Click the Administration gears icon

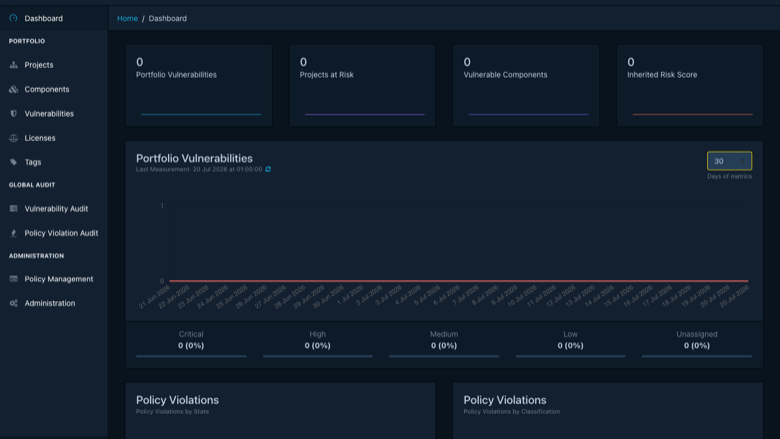pos(13,303)
